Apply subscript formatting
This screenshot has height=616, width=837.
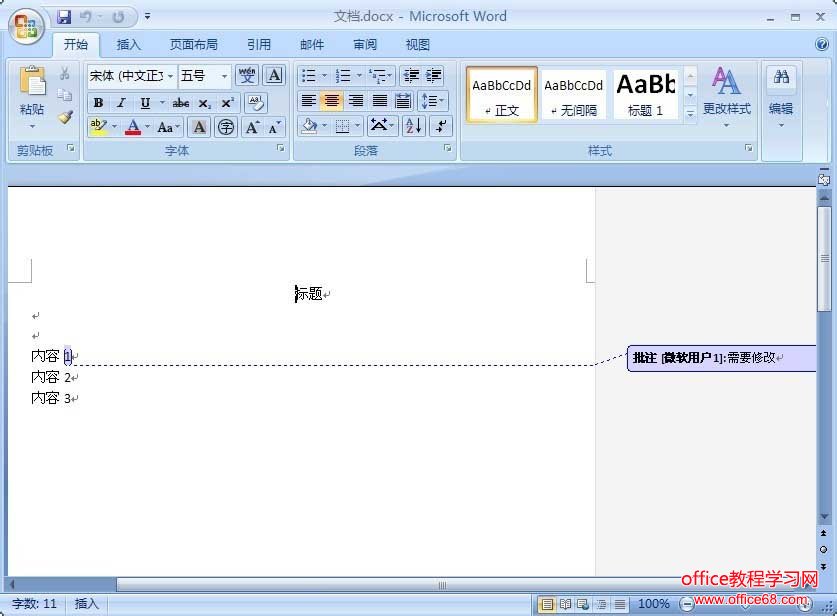[x=203, y=102]
